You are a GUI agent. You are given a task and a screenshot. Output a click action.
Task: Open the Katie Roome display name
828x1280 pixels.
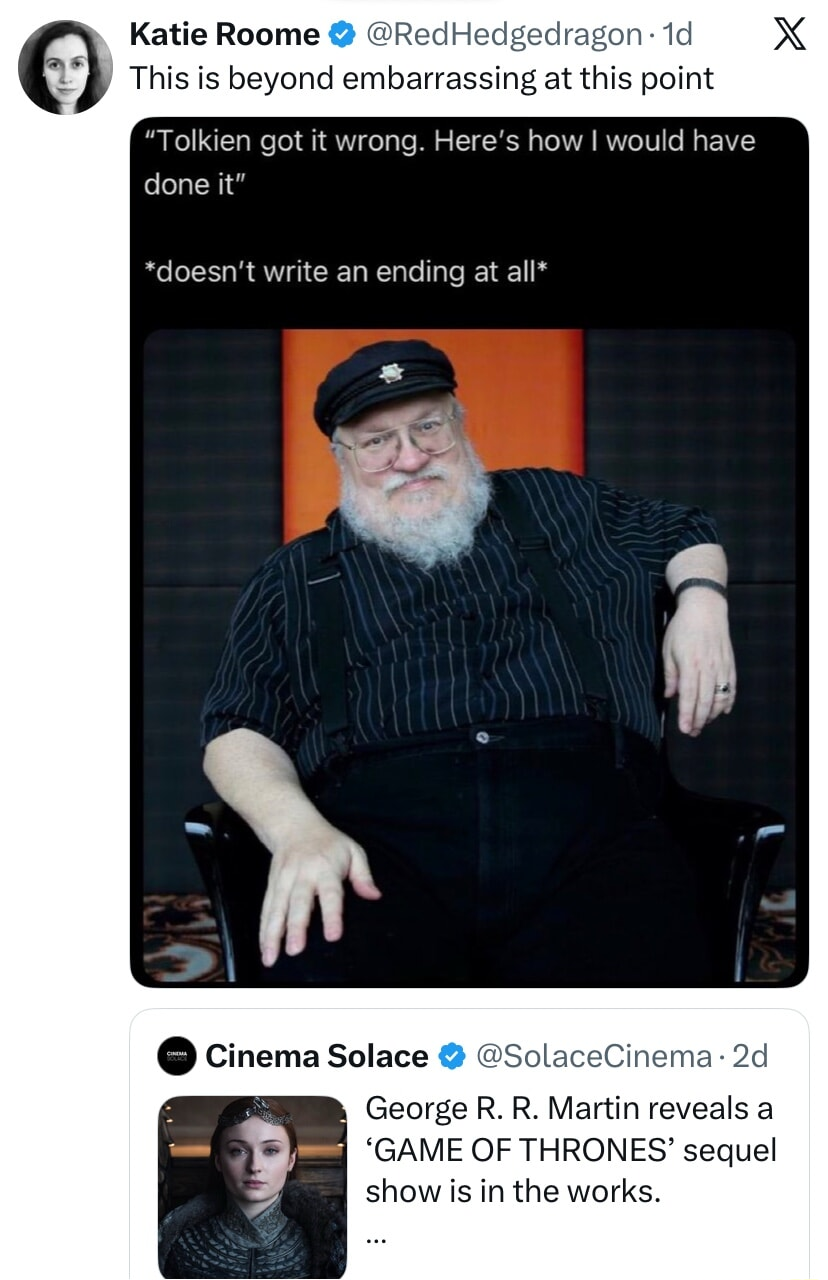pyautogui.click(x=224, y=36)
